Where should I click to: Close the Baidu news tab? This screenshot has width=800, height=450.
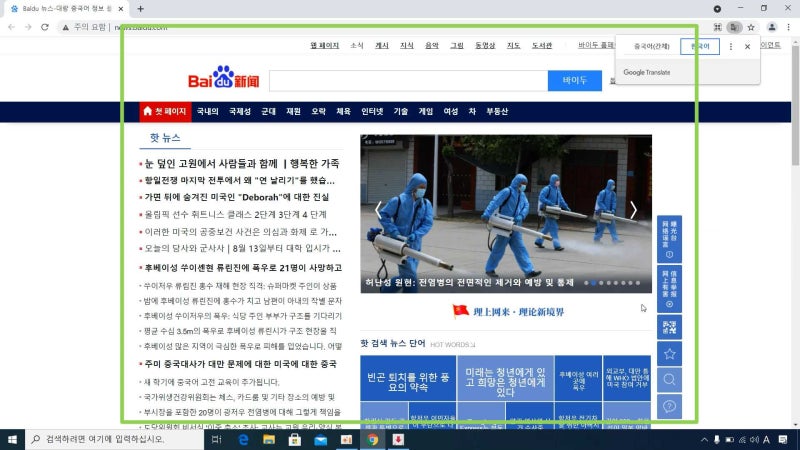pos(121,9)
